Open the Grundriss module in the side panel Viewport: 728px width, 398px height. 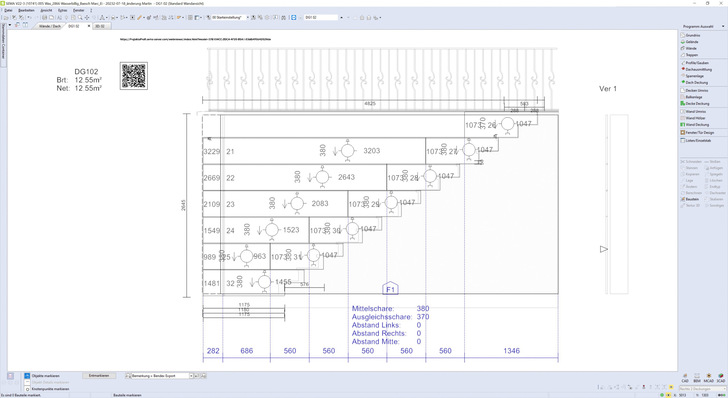point(693,35)
